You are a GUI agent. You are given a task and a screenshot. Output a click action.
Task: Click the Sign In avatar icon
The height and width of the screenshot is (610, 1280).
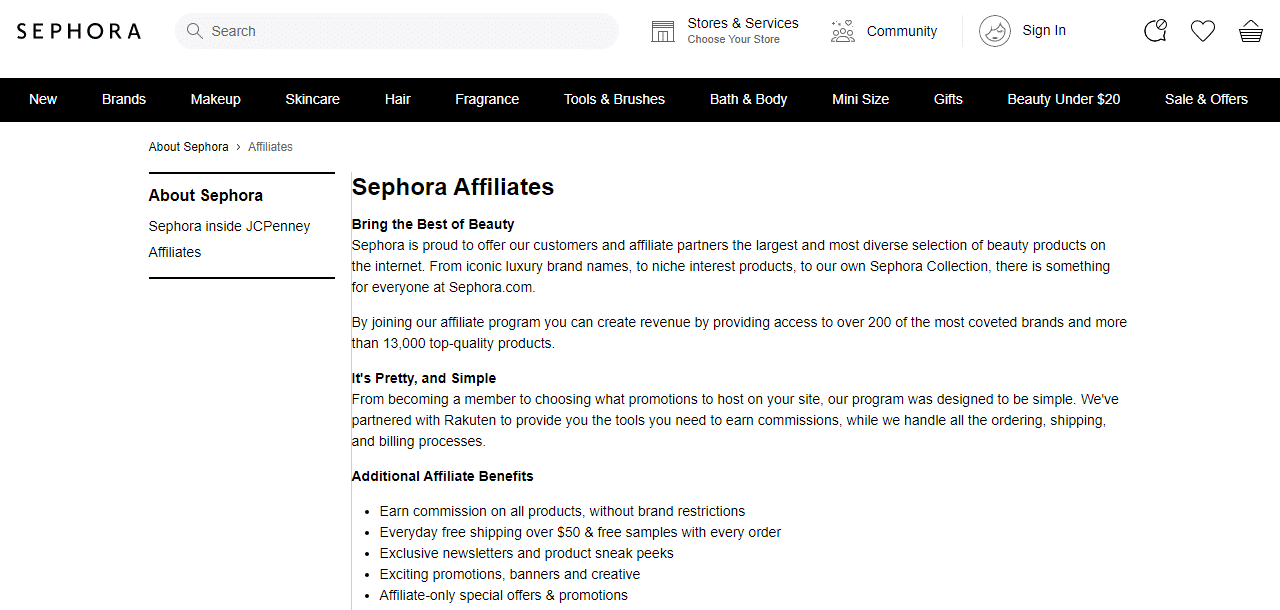995,31
